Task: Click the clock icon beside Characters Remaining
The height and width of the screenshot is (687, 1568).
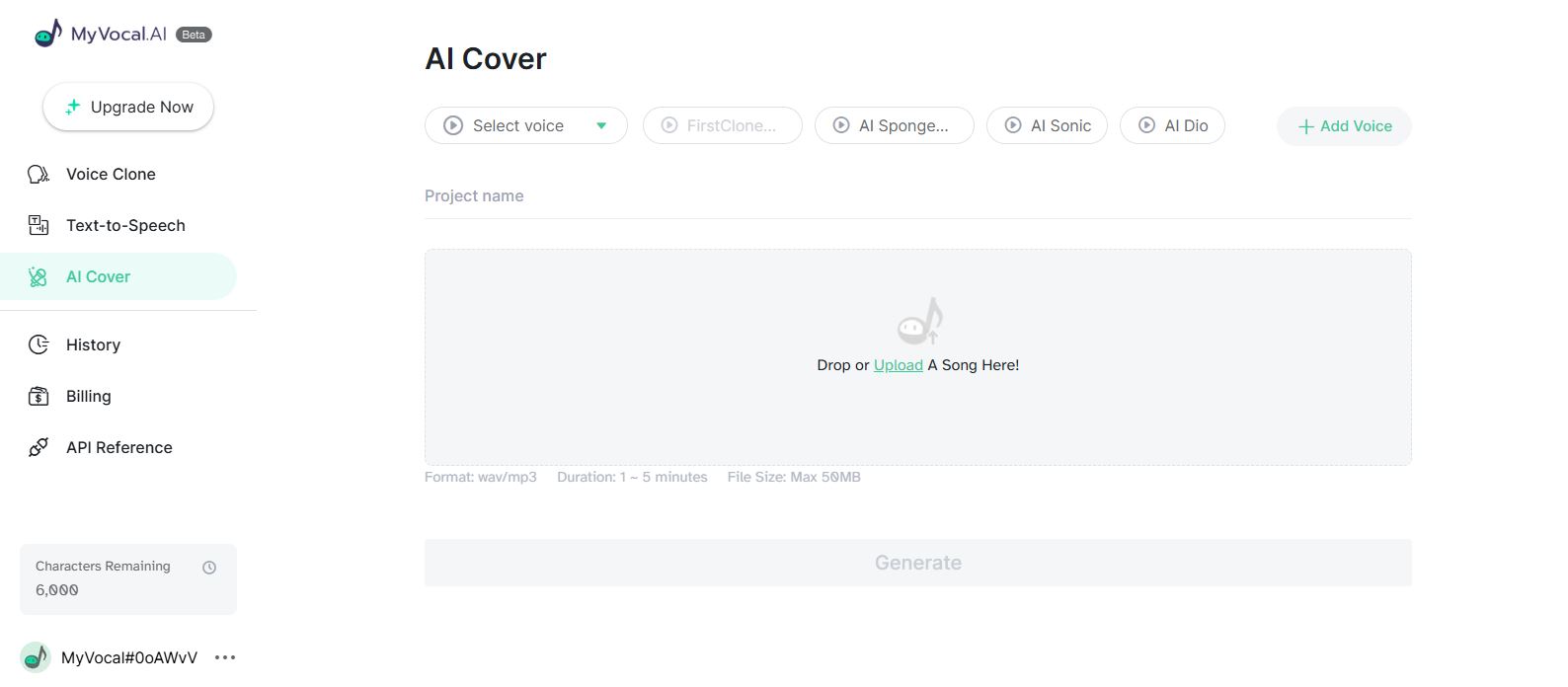Action: (x=209, y=568)
